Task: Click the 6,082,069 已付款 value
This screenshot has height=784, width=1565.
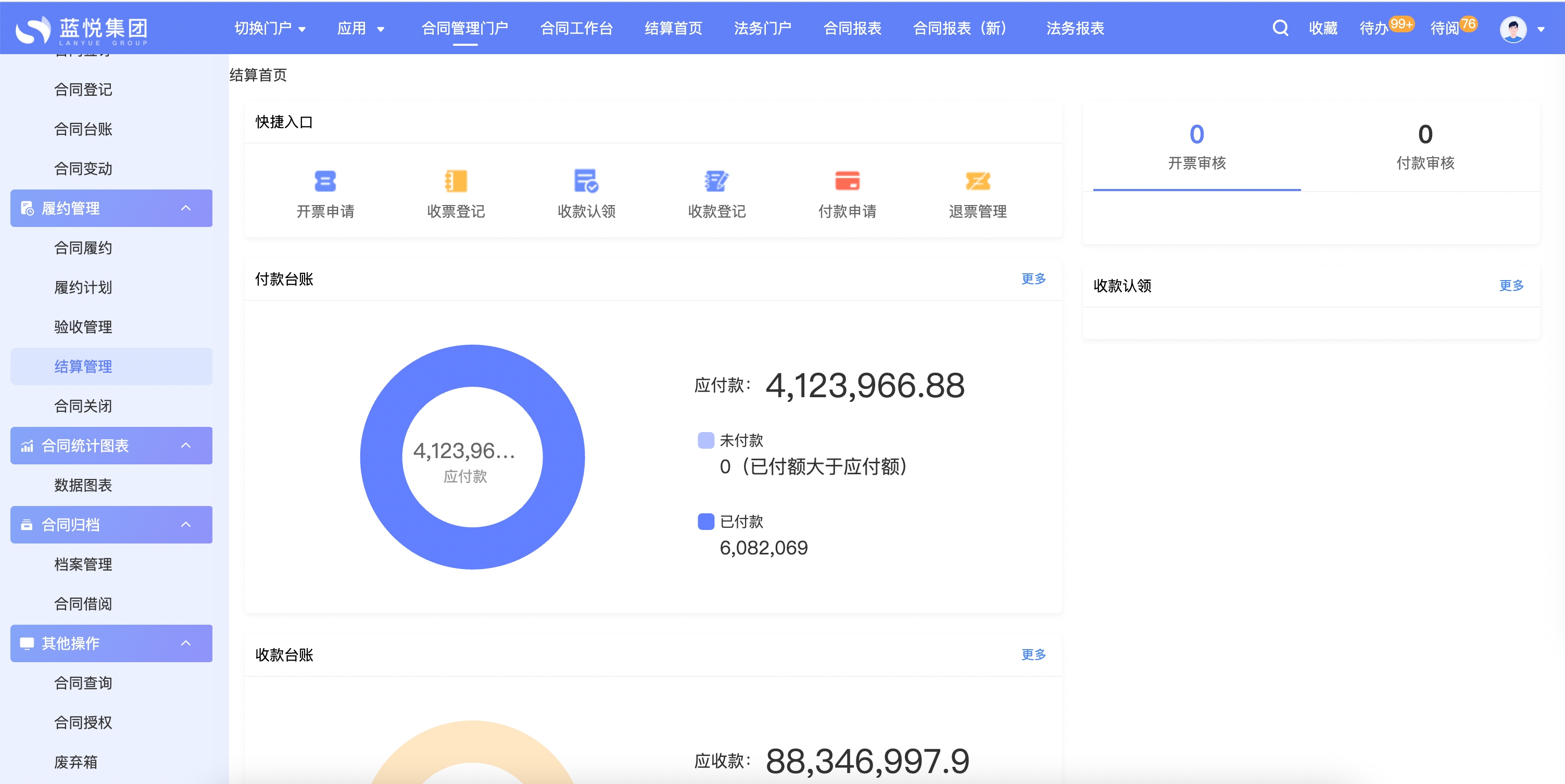Action: tap(764, 548)
